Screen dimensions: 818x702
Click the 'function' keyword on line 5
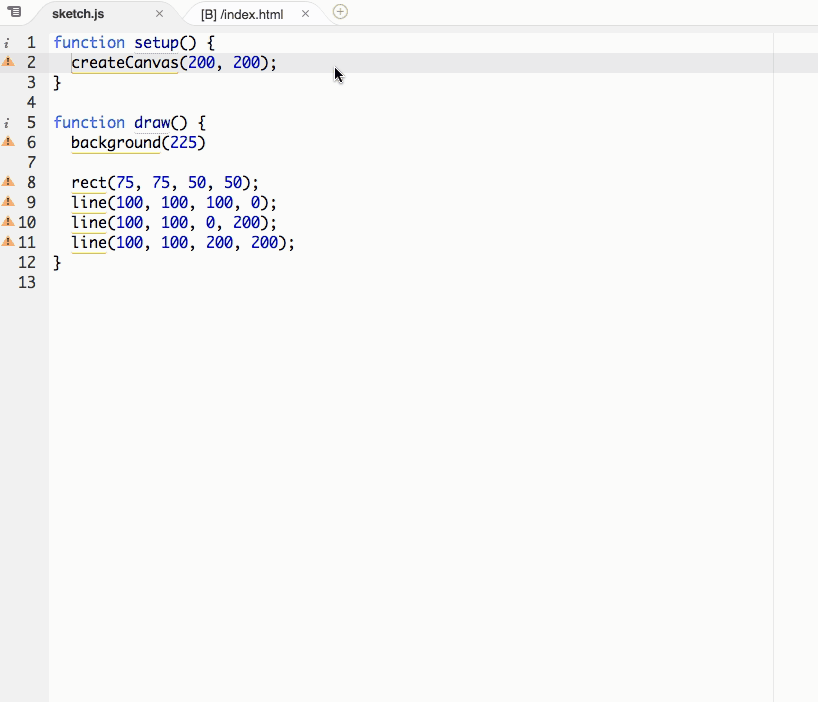click(x=89, y=123)
